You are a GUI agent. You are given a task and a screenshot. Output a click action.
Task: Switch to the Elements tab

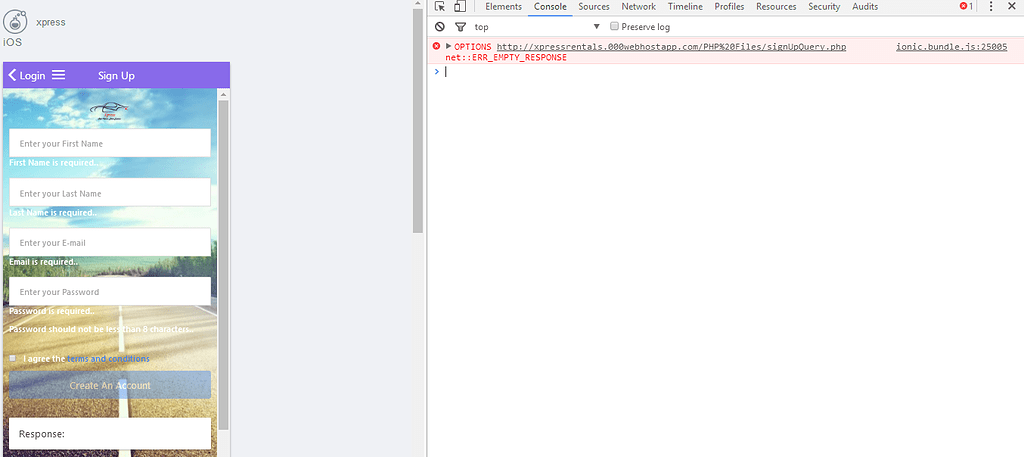pyautogui.click(x=504, y=7)
